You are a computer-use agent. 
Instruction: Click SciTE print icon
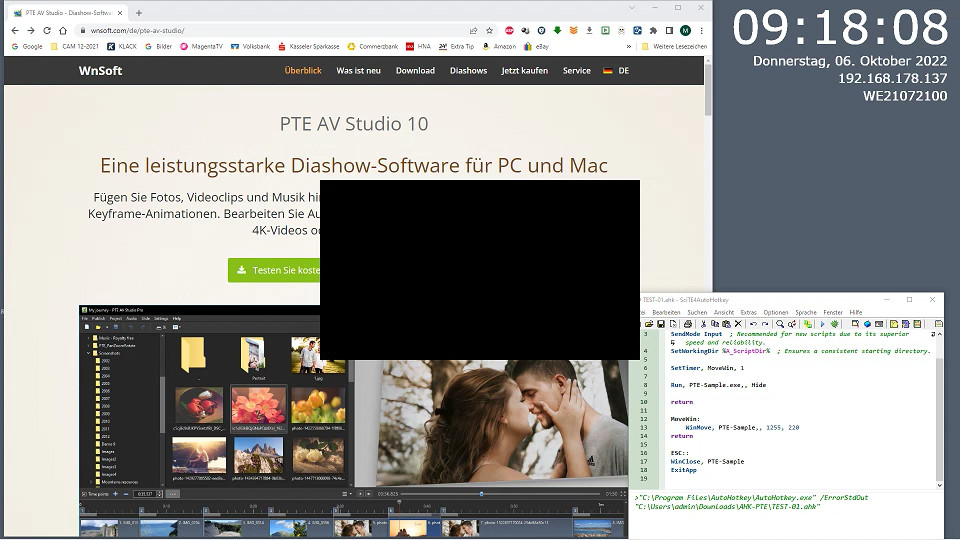pos(688,324)
